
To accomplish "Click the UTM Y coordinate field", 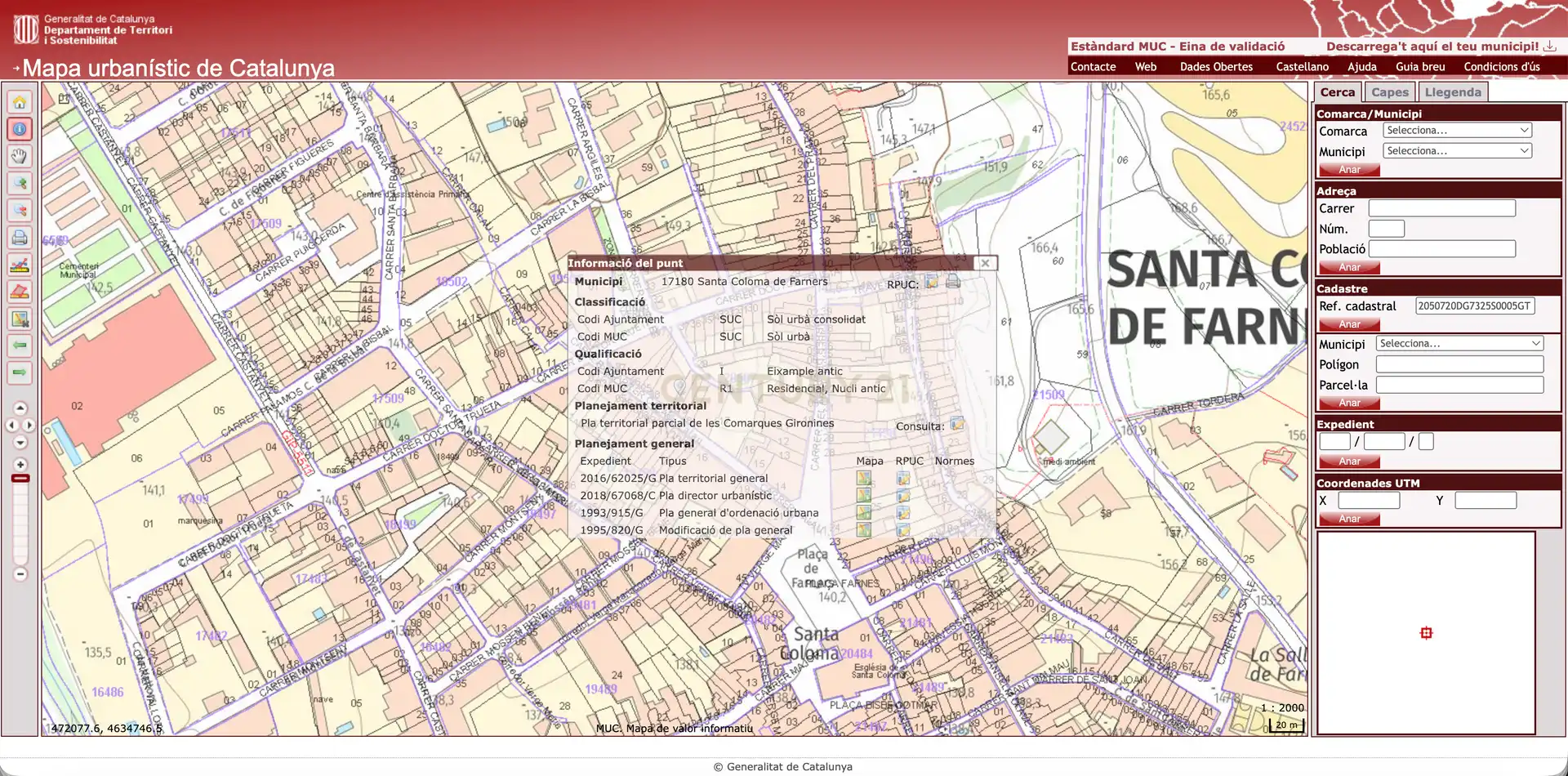I will (1486, 500).
